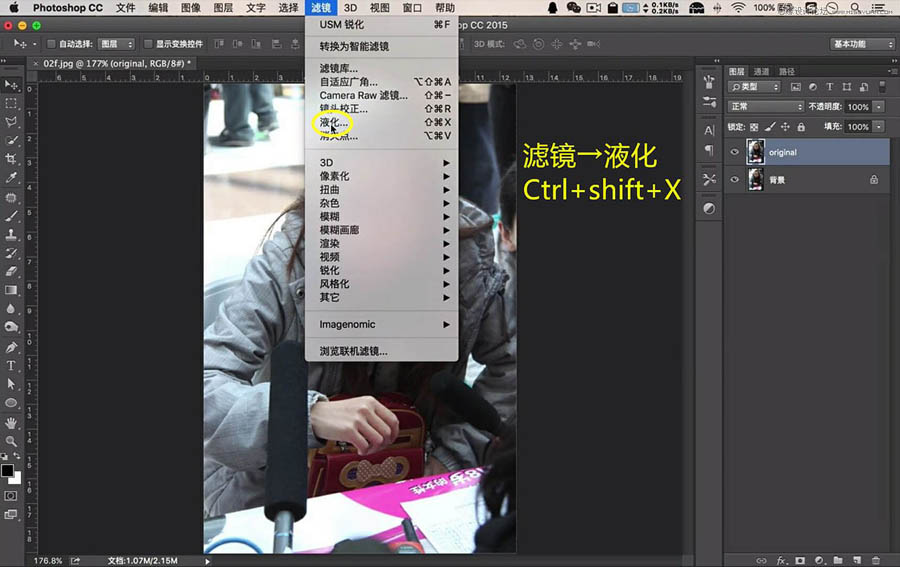
Task: Select the Move tool in the toolbox
Action: 11,86
